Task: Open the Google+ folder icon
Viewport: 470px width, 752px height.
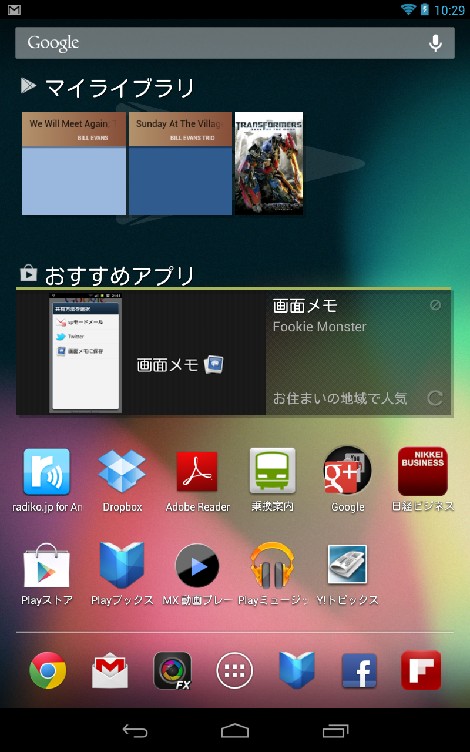Action: point(348,472)
